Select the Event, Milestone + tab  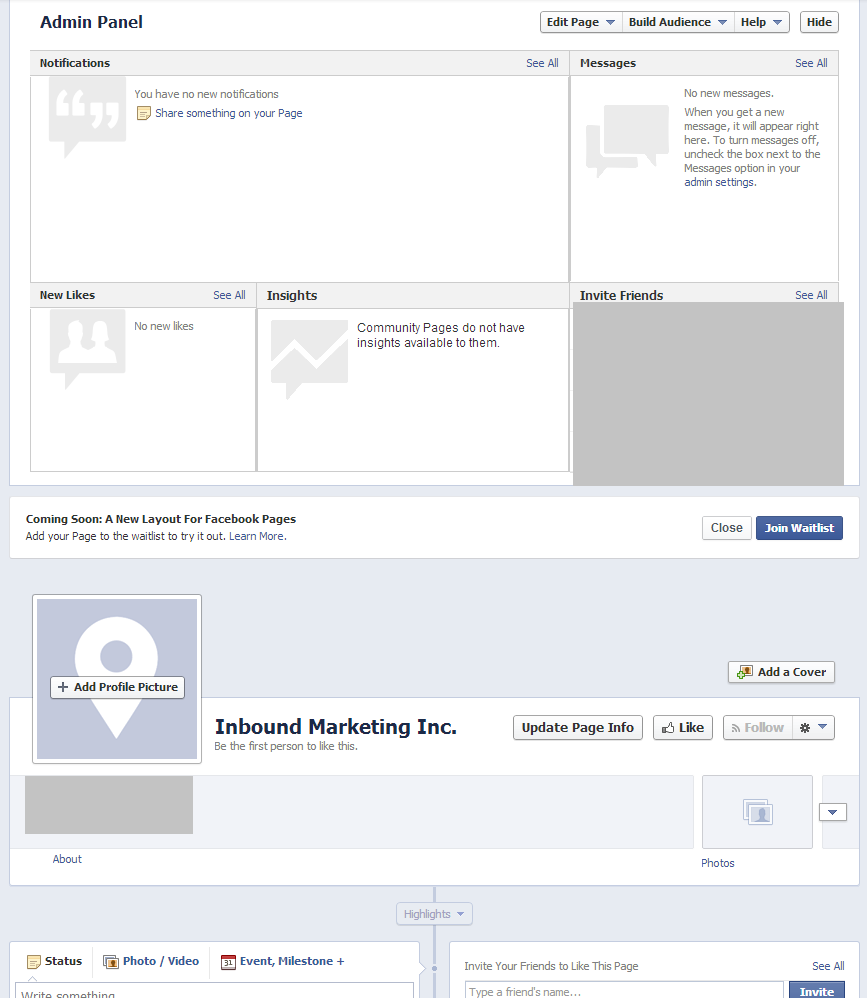[x=283, y=961]
